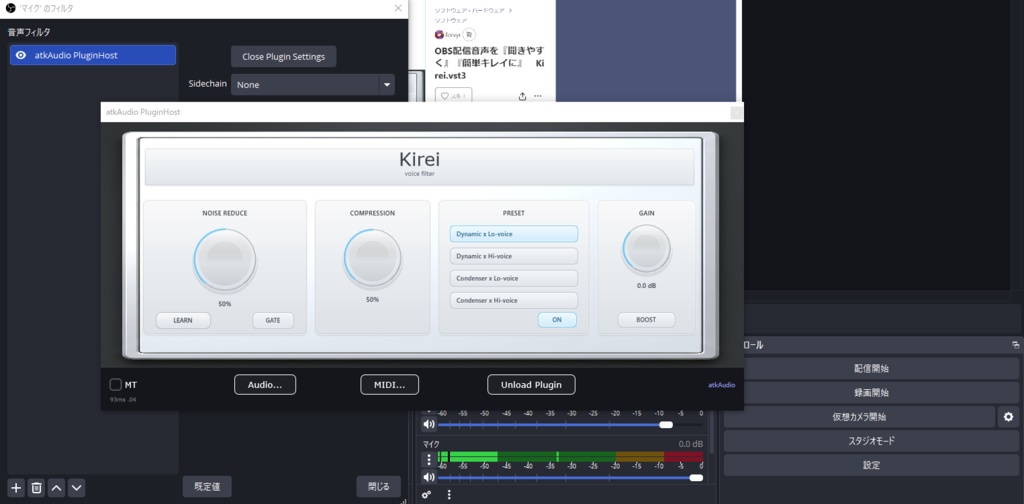This screenshot has width=1024, height=504.
Task: Select the Dynamic x Hi-voice preset
Action: [x=514, y=256]
